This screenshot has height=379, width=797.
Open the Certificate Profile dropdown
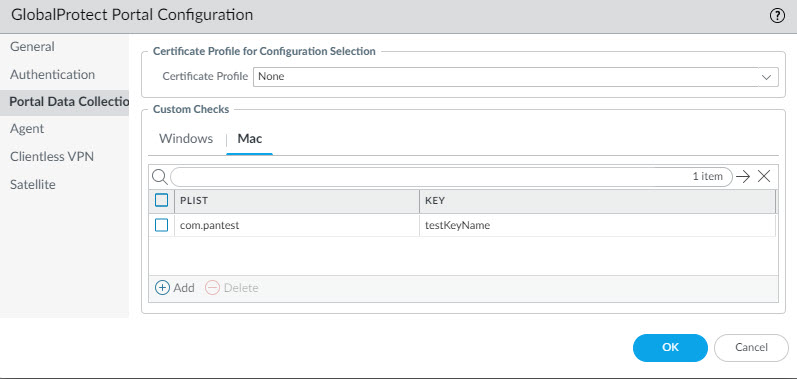[x=515, y=77]
